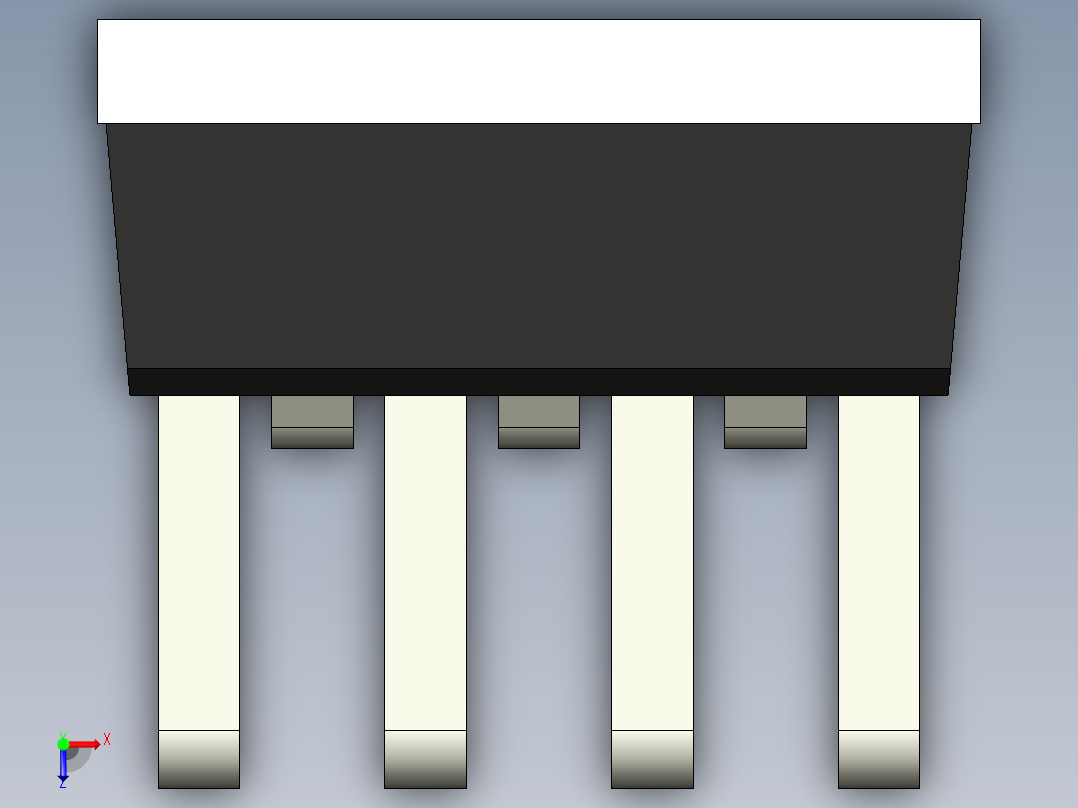Click the shaded tip of the rightmost lead

[879, 759]
